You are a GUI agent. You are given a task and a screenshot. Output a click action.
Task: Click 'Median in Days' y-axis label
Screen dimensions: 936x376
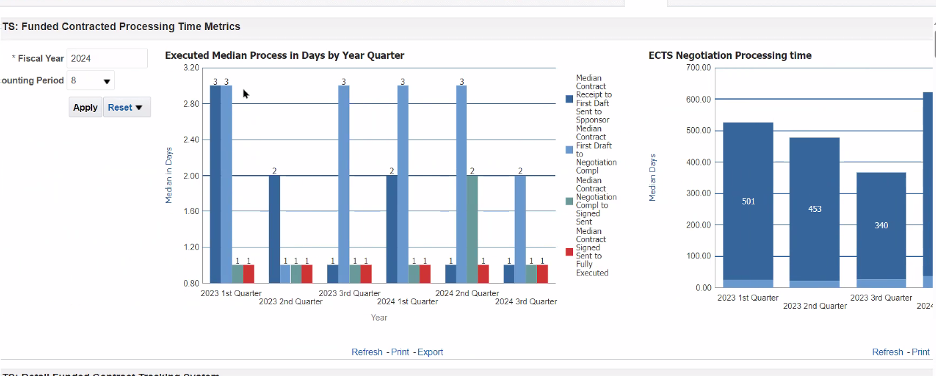coord(169,175)
